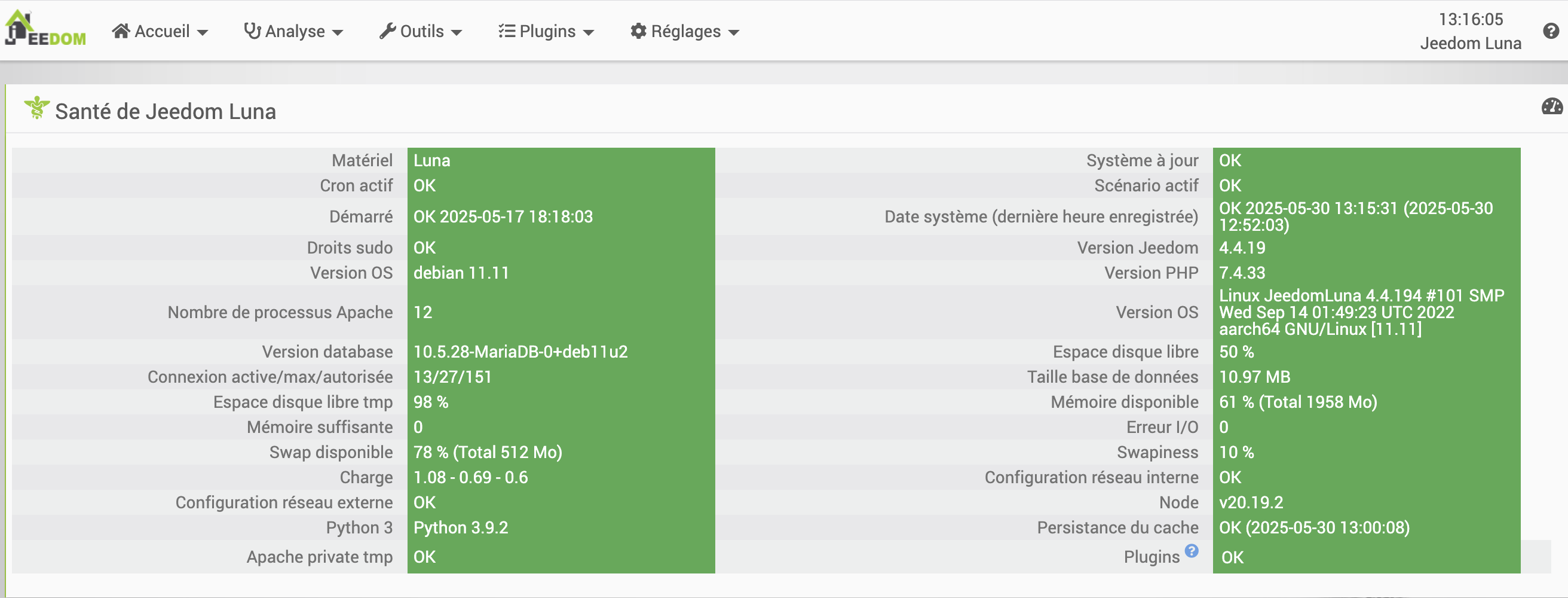The width and height of the screenshot is (1568, 598).
Task: Click the 13:16:05 clock display
Action: coord(1470,20)
